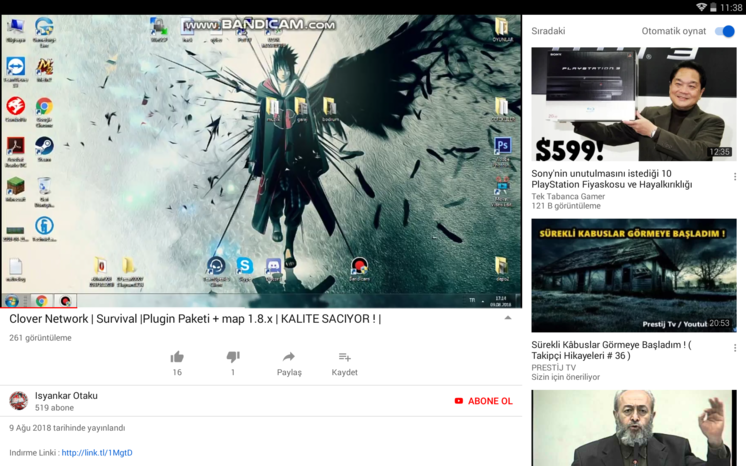The width and height of the screenshot is (746, 466).
Task: Tap the Clover Network video title
Action: (x=195, y=319)
